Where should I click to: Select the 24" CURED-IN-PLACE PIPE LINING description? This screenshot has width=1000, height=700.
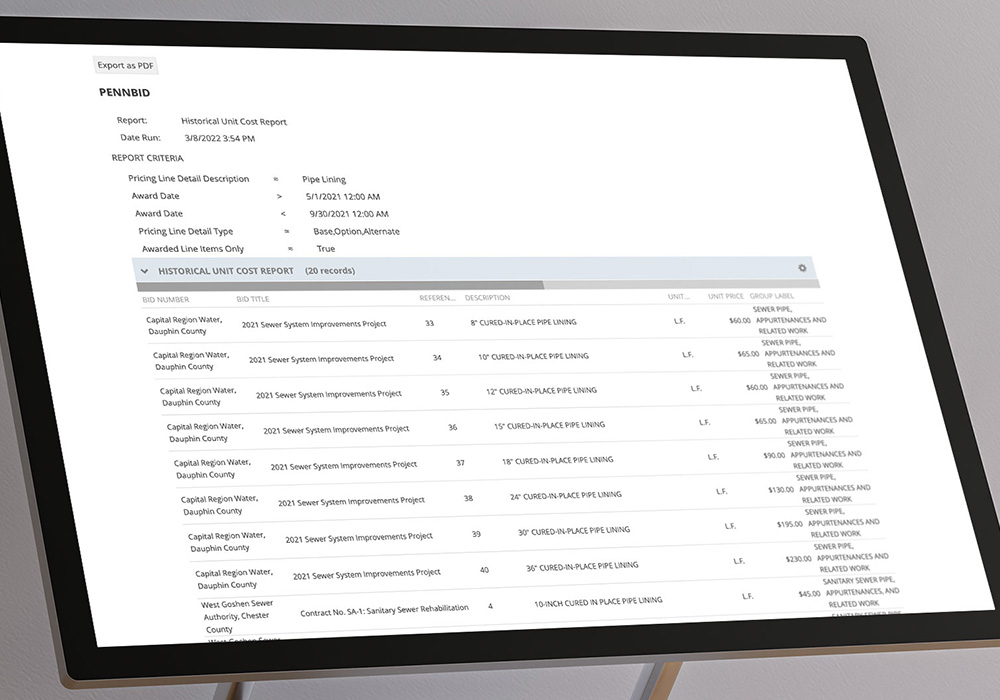pyautogui.click(x=566, y=495)
